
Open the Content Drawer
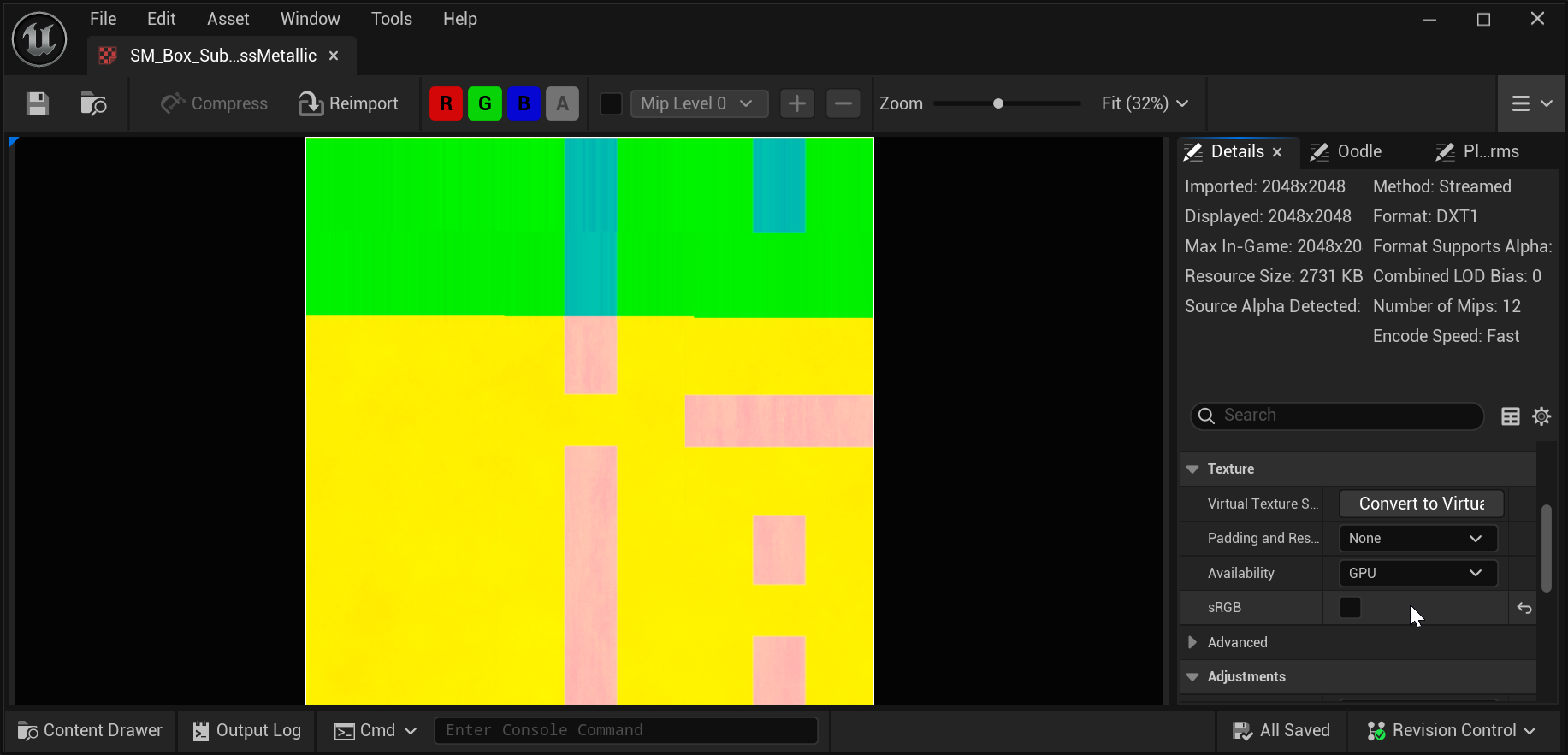[91, 730]
